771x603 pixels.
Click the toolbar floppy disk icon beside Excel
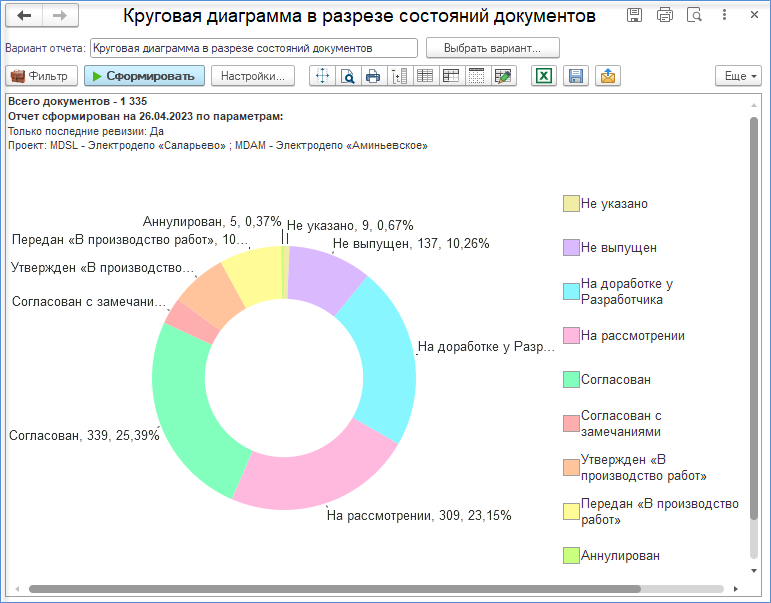575,76
